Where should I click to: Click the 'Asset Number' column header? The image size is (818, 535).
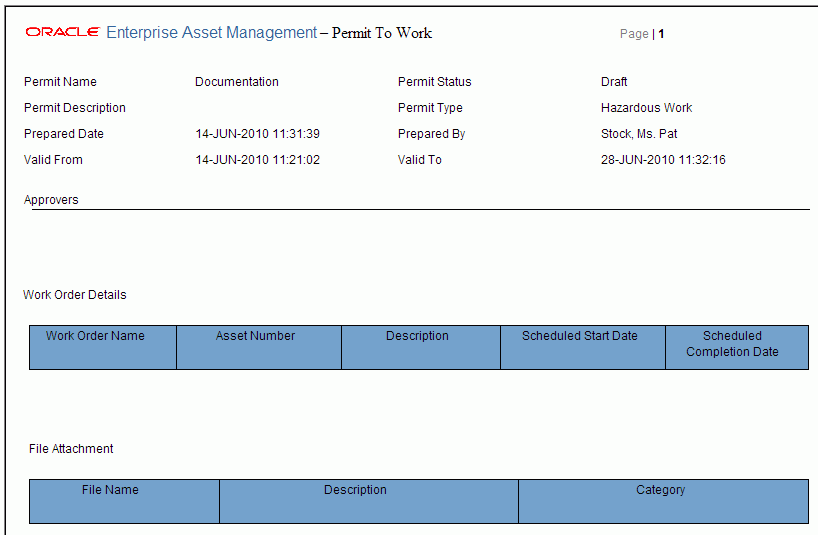coord(259,347)
